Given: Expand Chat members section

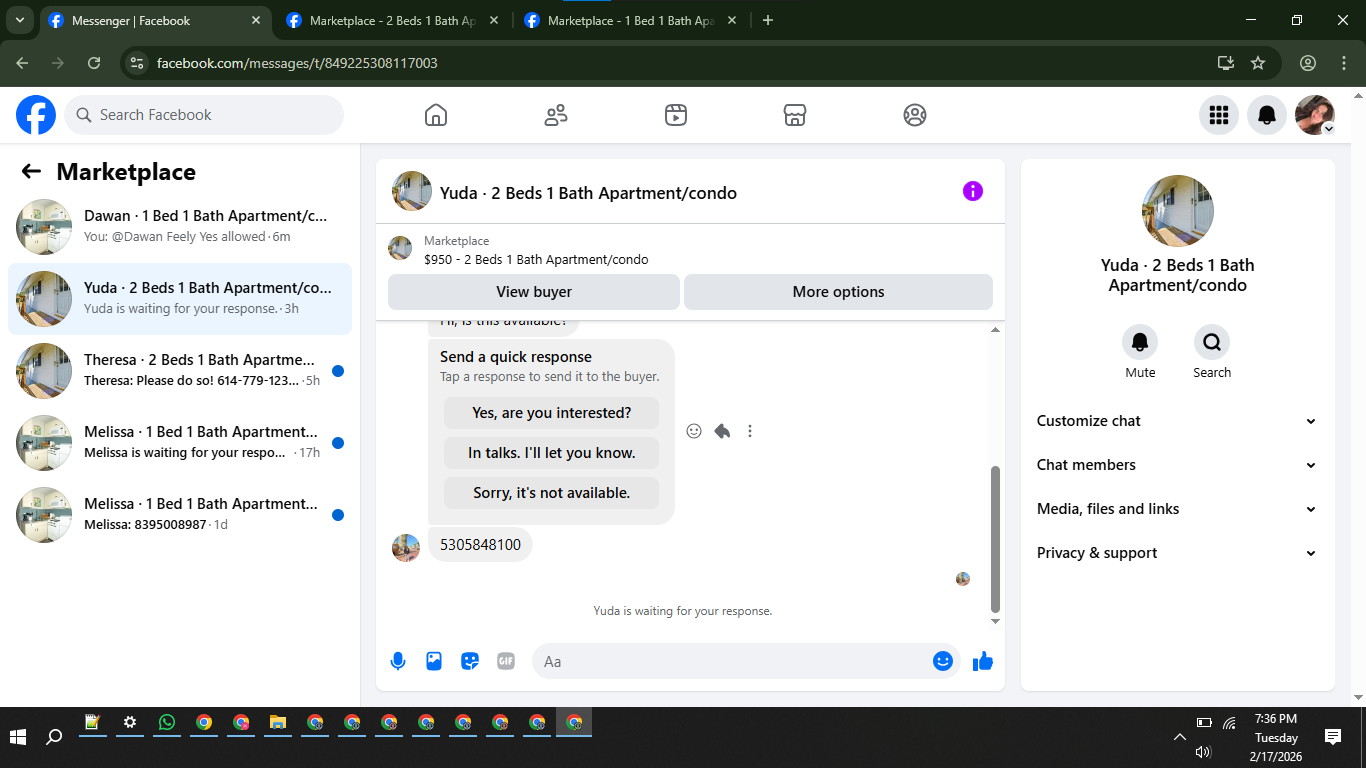Looking at the screenshot, I should click(1177, 465).
